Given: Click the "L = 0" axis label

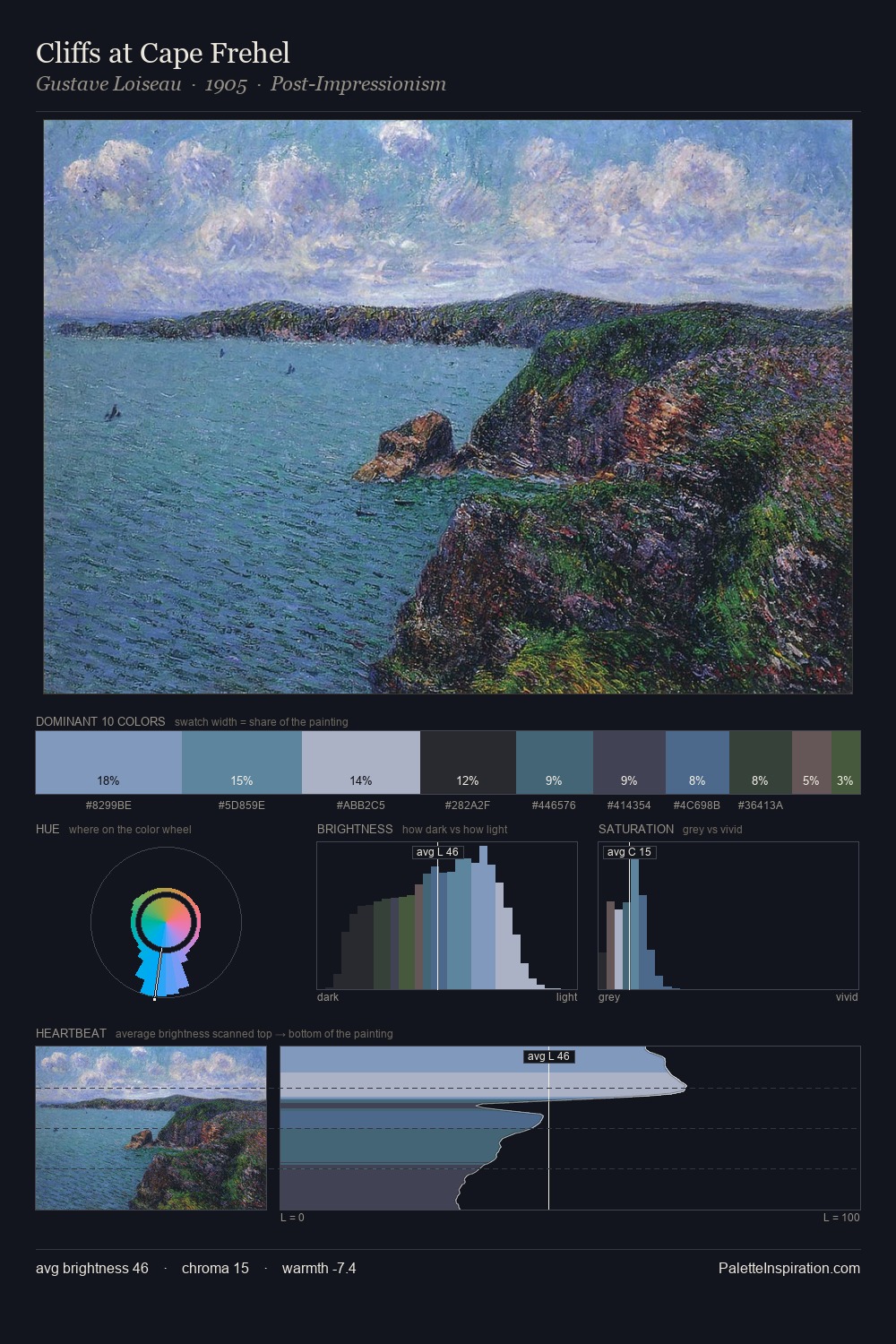Looking at the screenshot, I should [292, 1218].
